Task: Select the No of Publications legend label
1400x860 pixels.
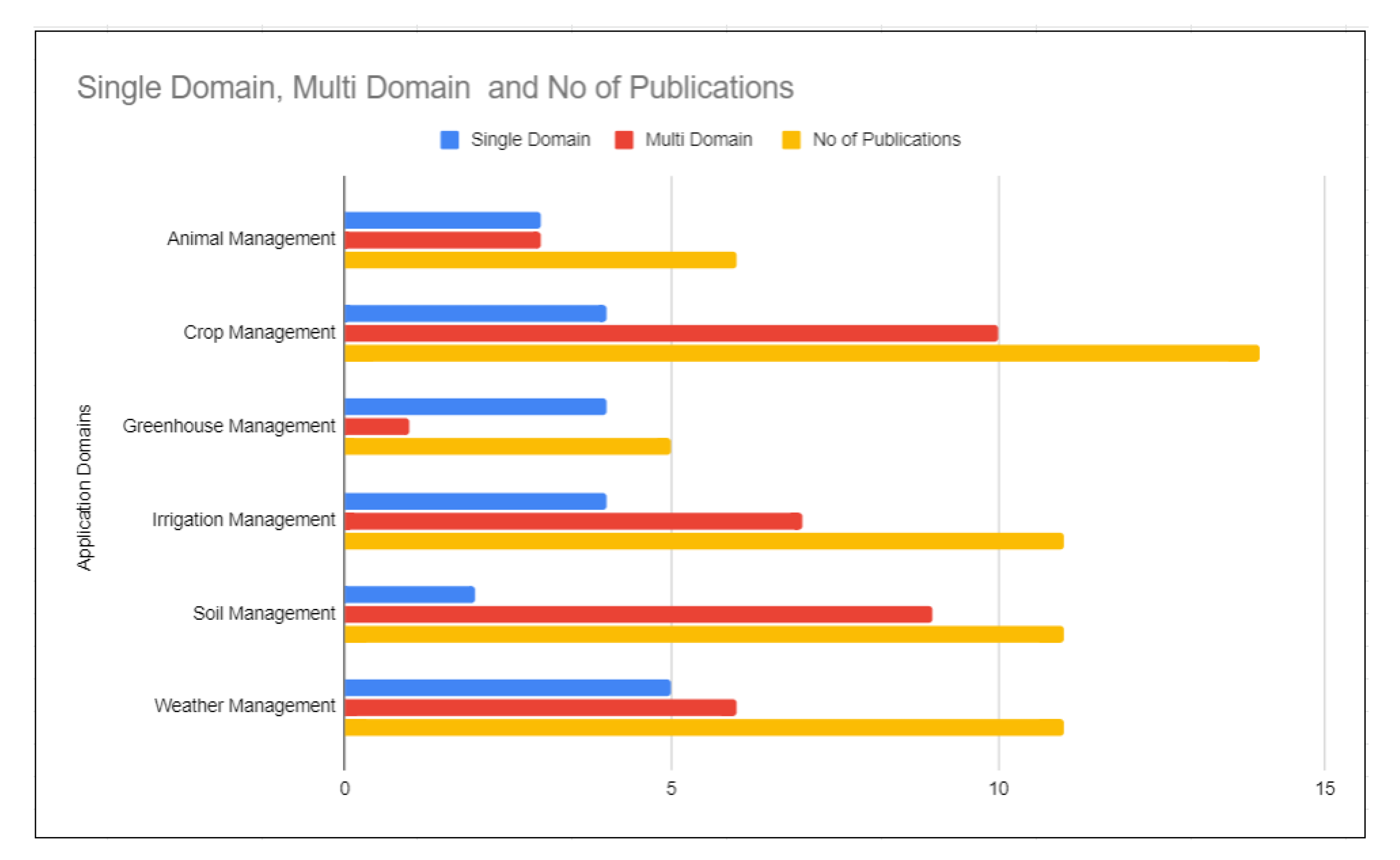Action: pos(886,140)
